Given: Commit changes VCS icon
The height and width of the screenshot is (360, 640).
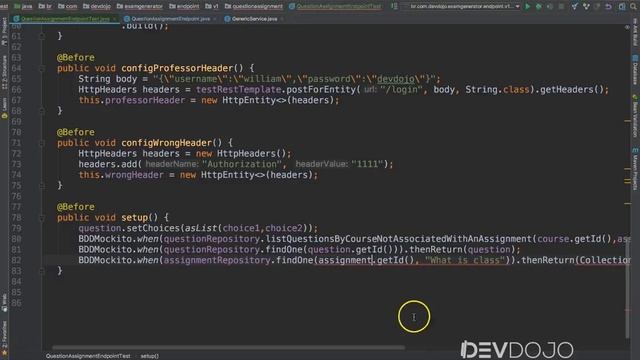Looking at the screenshot, I should [x=586, y=6].
